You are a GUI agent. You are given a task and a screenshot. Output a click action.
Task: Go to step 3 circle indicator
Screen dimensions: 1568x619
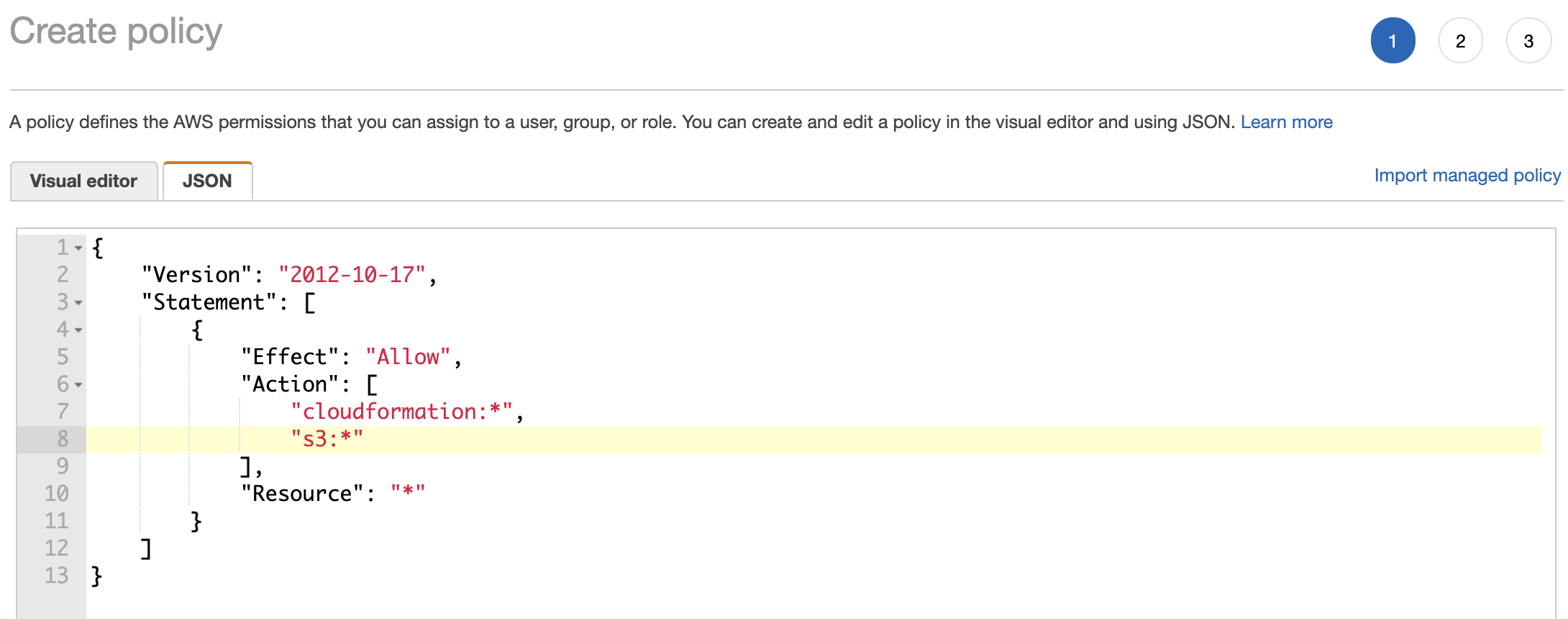[1528, 41]
